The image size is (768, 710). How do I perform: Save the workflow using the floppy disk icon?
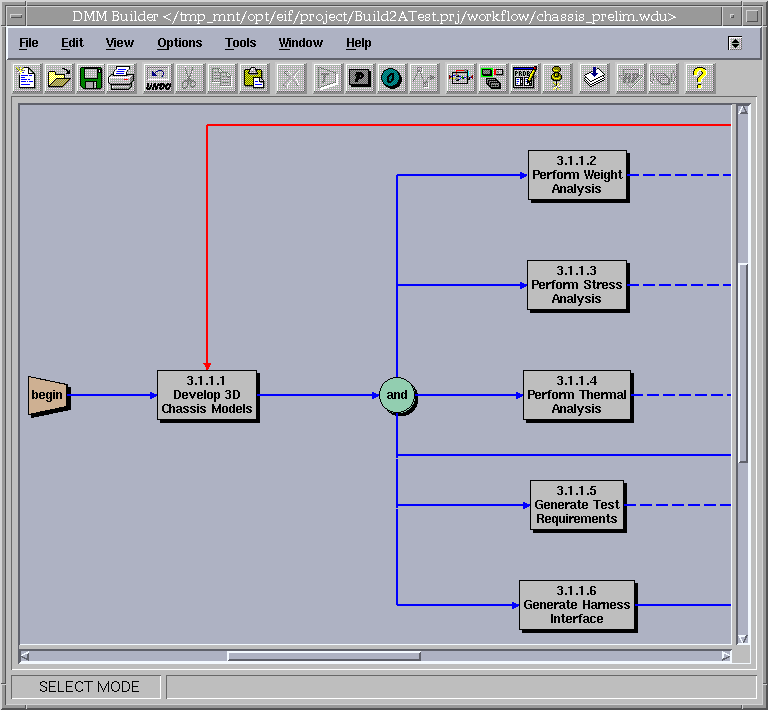click(x=91, y=78)
